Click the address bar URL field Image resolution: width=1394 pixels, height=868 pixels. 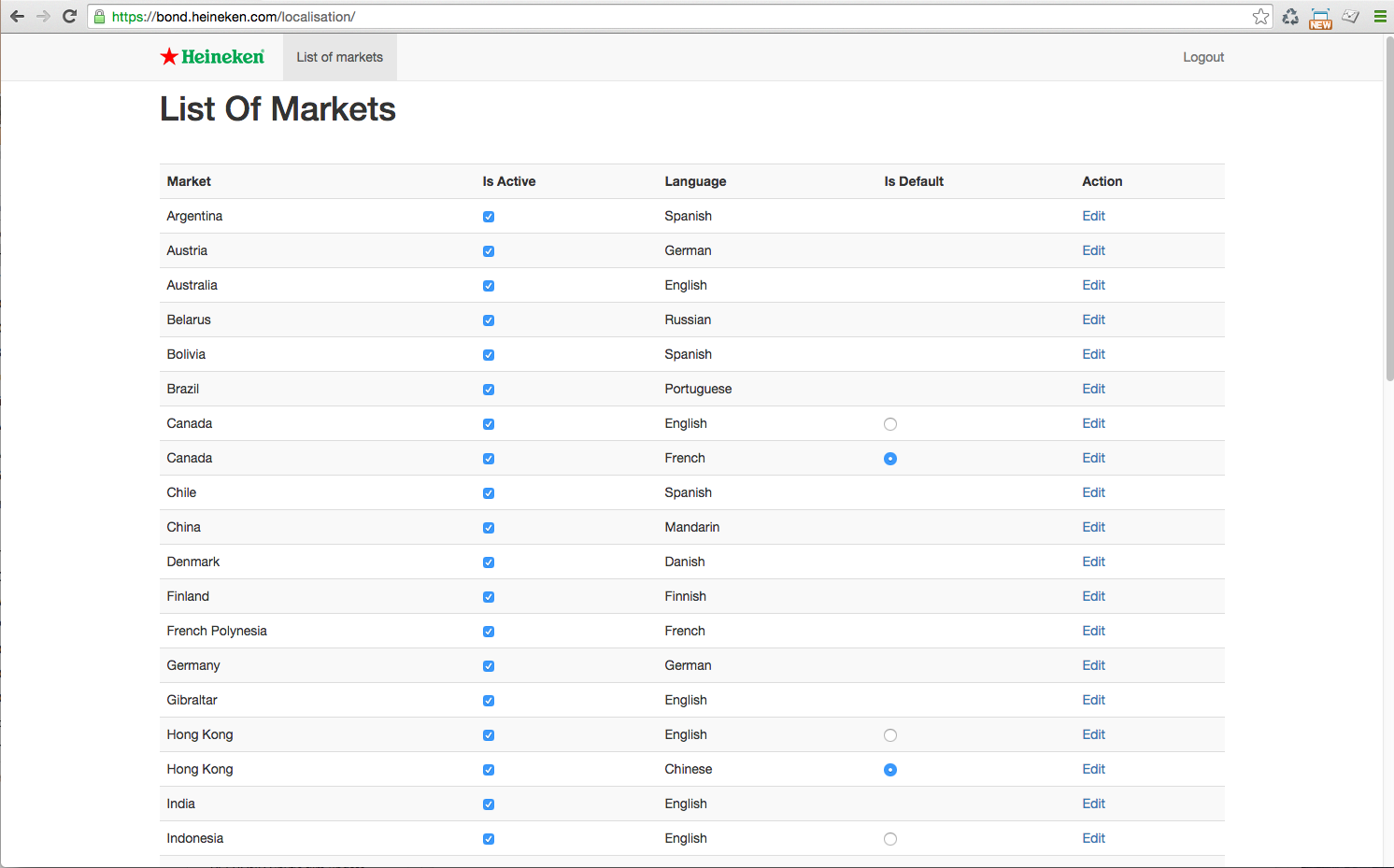pyautogui.click(x=680, y=17)
